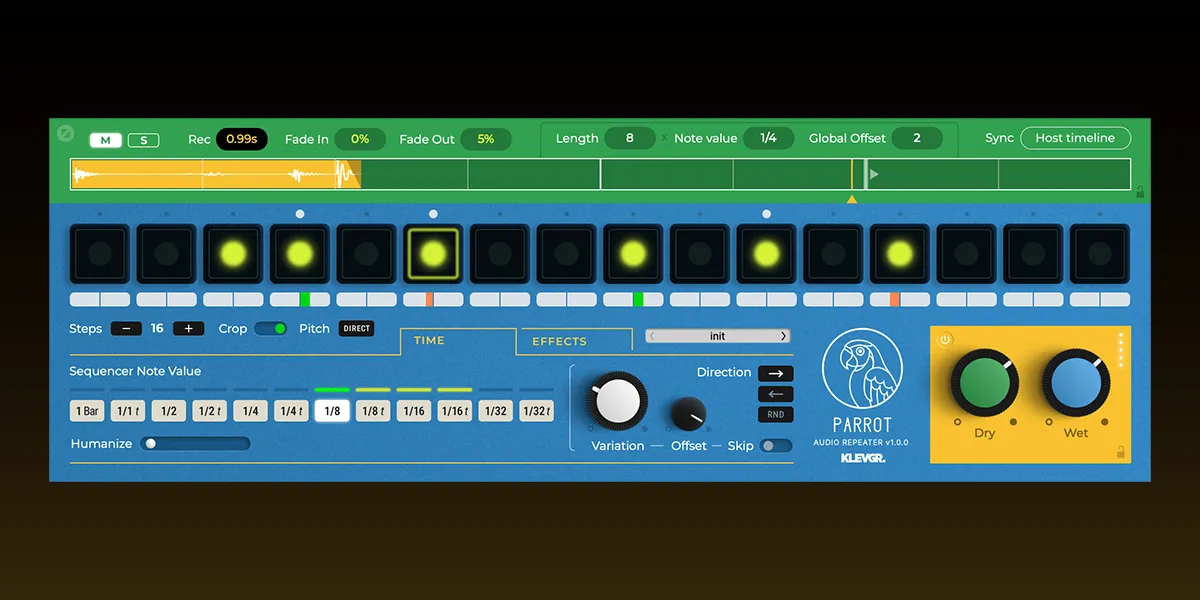Click the previous-preset arrow beside init

tap(651, 335)
